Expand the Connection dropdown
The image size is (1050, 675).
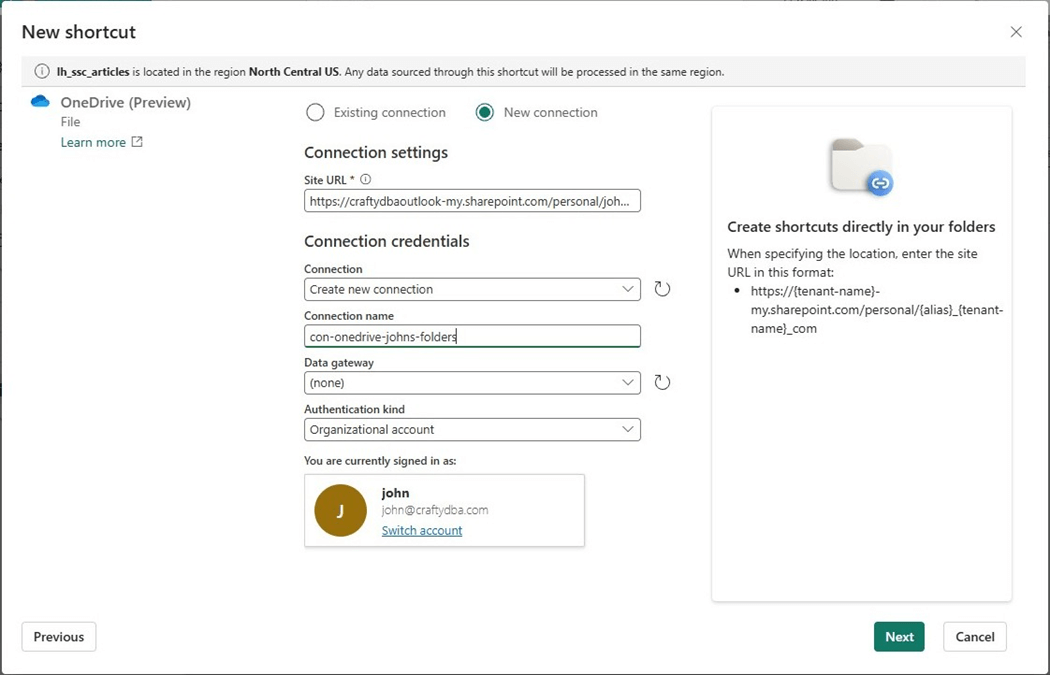[472, 289]
